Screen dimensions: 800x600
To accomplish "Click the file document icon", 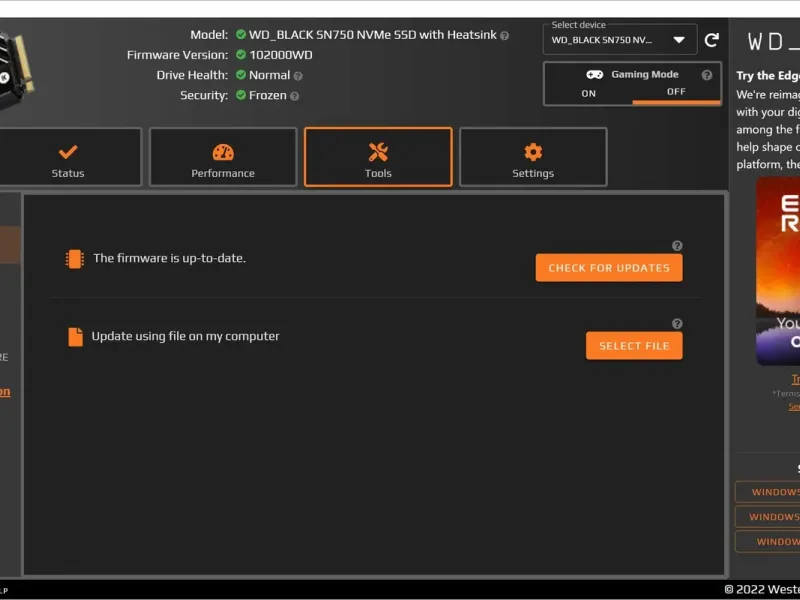I will (76, 337).
